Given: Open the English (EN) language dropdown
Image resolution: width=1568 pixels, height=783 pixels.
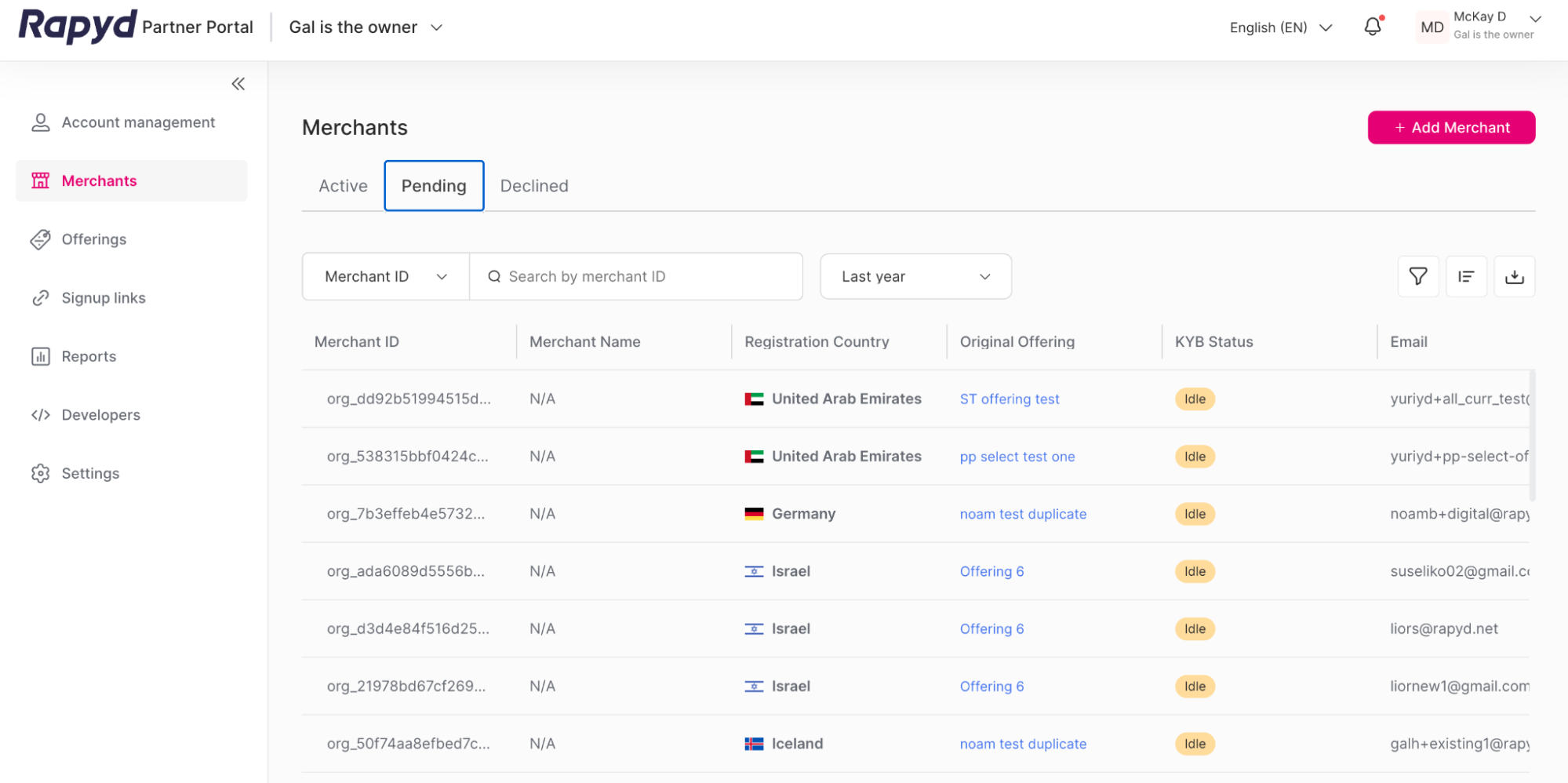Looking at the screenshot, I should point(1280,27).
